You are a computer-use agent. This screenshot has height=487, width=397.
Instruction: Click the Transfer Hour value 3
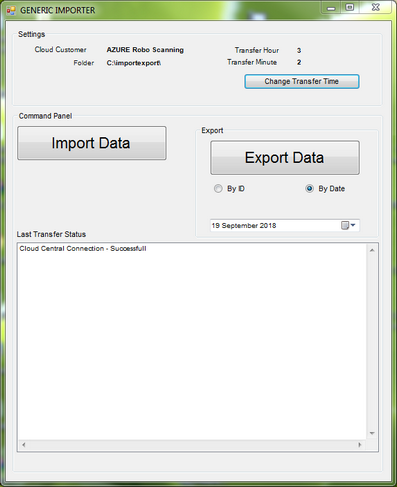pyautogui.click(x=299, y=50)
